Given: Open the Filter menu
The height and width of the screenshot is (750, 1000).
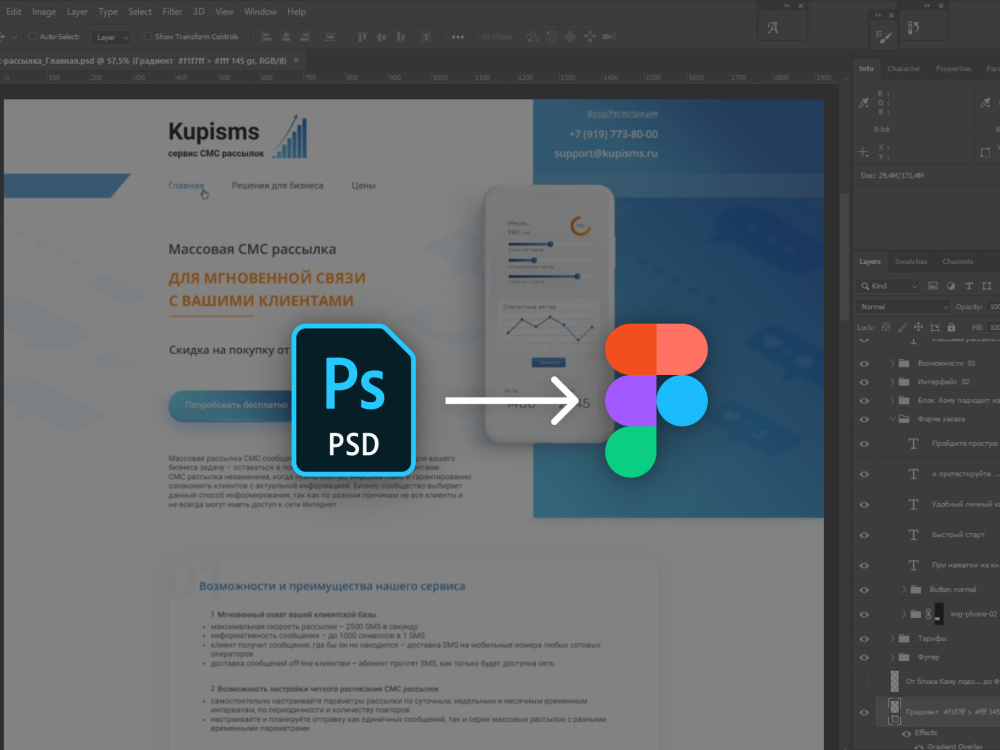Looking at the screenshot, I should coord(172,11).
